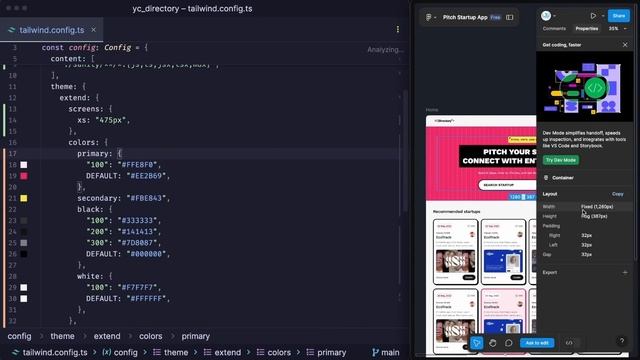Click the SEARCH STARTUP field in the design
The image size is (640, 360).
click(x=507, y=185)
